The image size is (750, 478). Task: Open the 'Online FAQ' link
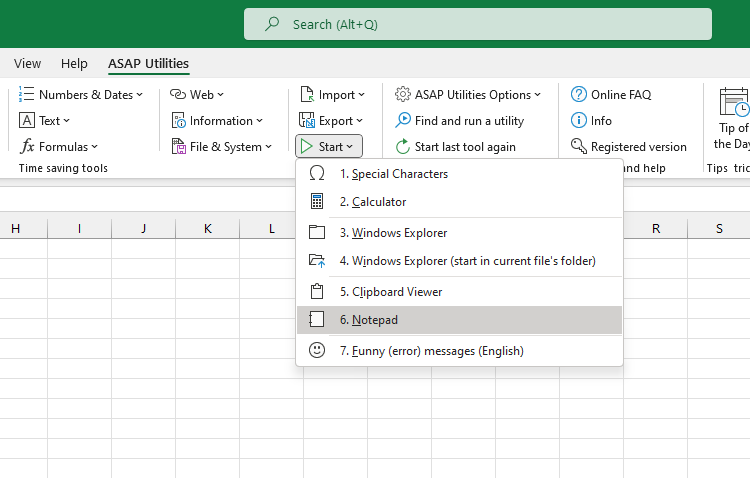621,95
